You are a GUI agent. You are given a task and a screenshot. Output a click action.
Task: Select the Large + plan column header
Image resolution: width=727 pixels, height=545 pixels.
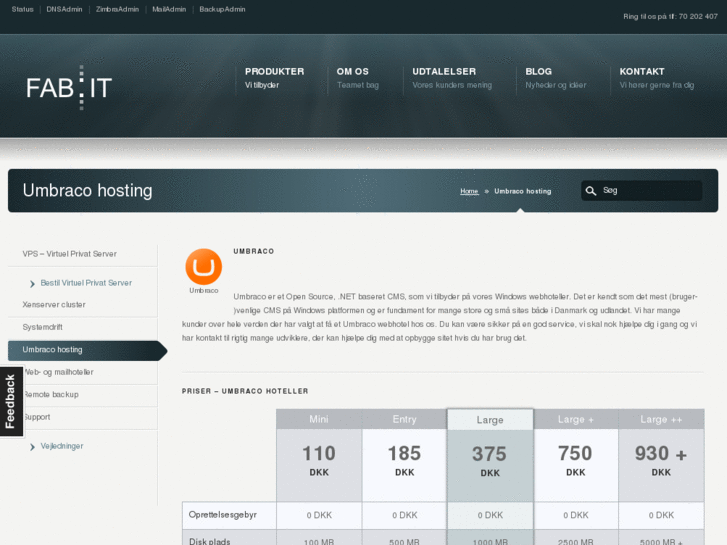(576, 419)
